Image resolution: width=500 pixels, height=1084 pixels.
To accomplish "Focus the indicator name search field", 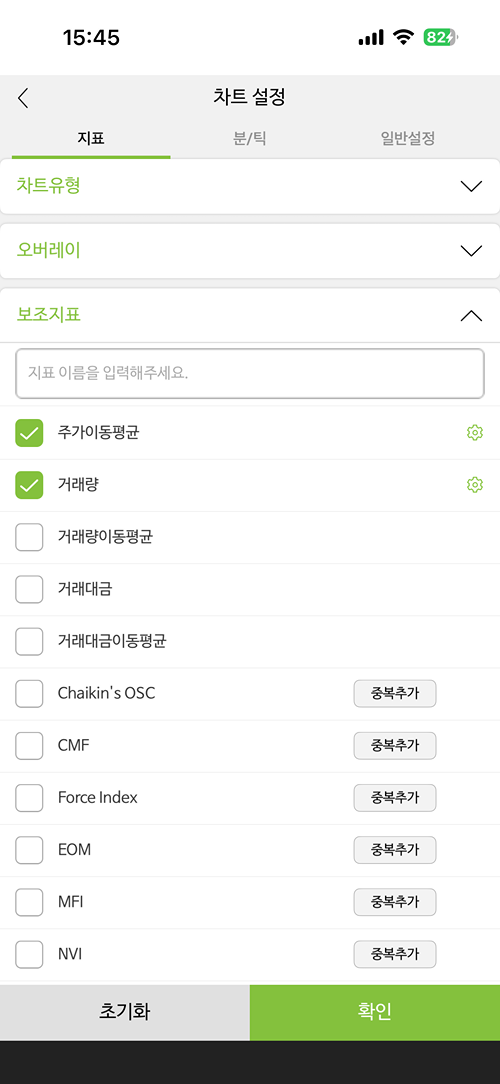I will pyautogui.click(x=250, y=373).
